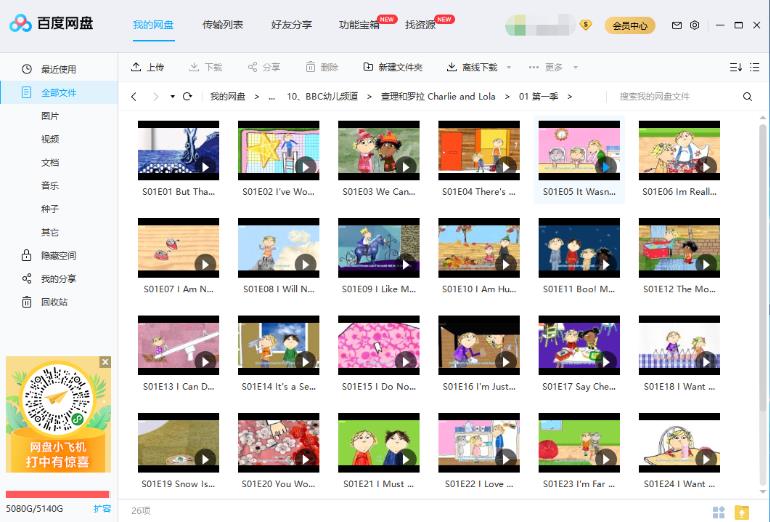Go back with the left arrow
This screenshot has width=770, height=522.
point(134,97)
